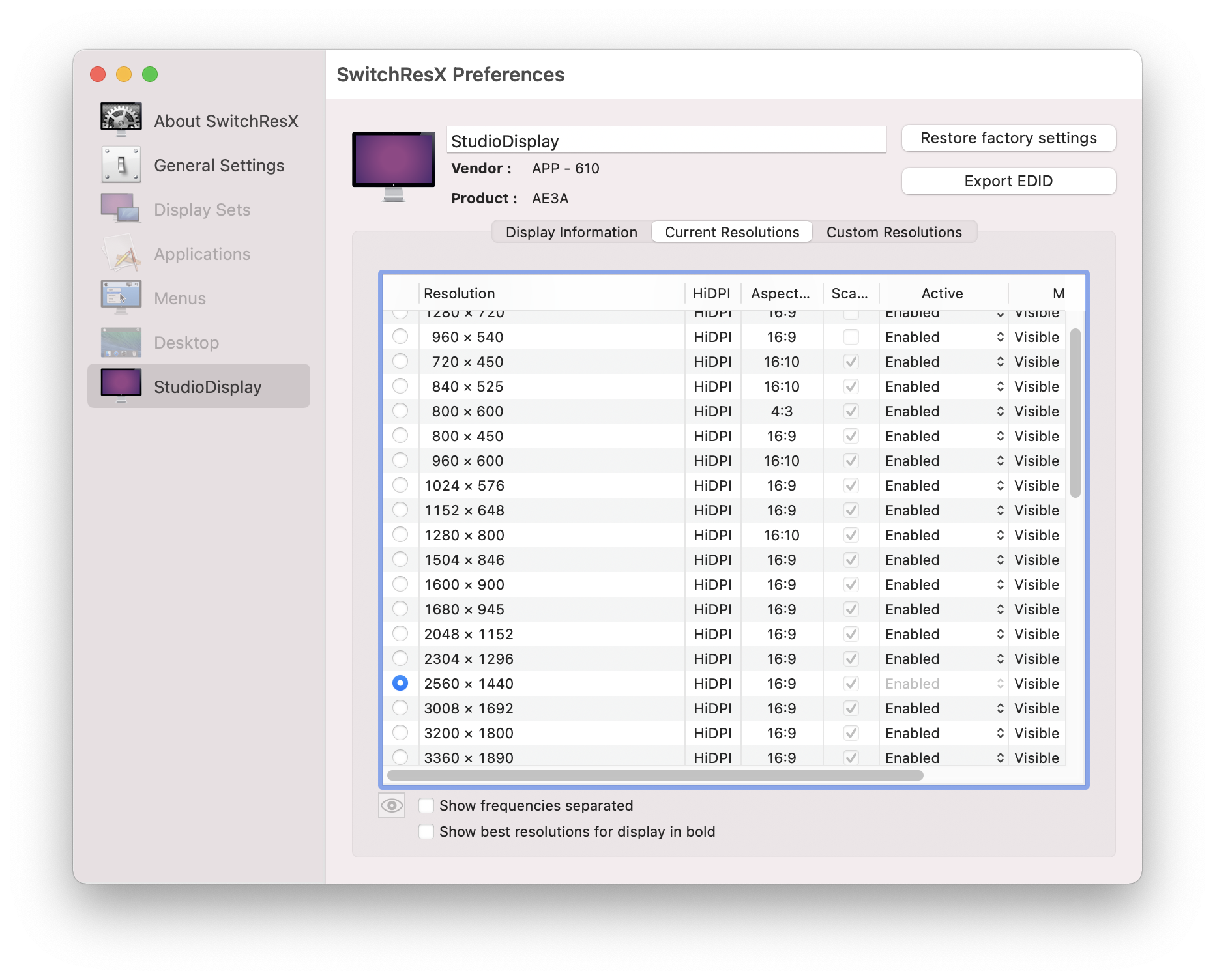Select StudioDisplay in the sidebar
1215x980 pixels.
click(x=199, y=386)
